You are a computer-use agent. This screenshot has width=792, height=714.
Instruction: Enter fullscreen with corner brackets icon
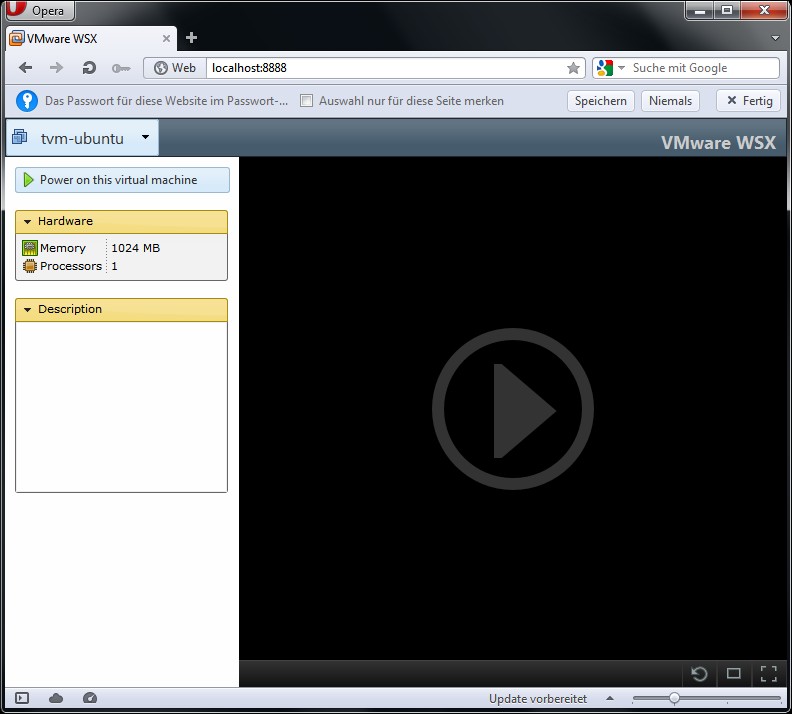point(769,674)
